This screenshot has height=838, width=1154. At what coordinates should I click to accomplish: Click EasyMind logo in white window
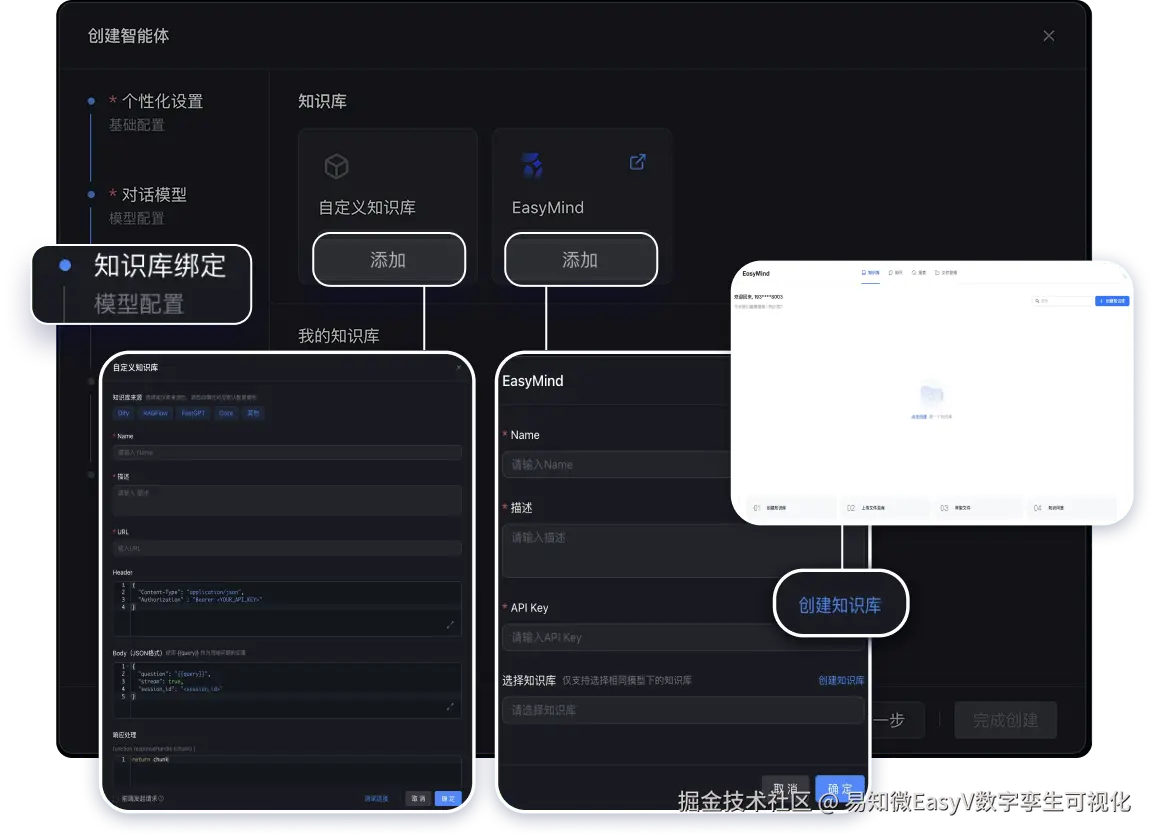pyautogui.click(x=756, y=274)
